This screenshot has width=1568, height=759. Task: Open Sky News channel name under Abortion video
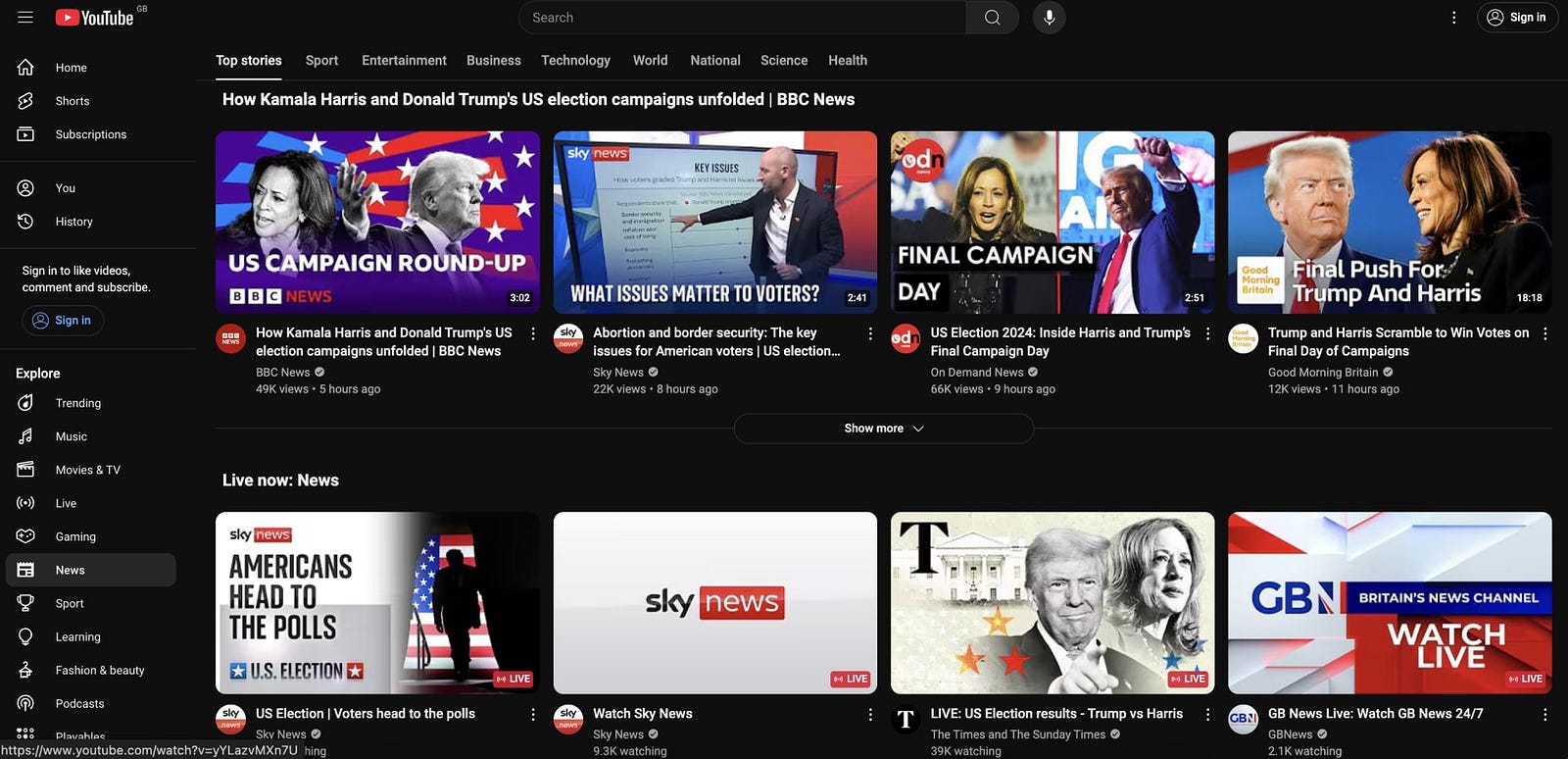coord(618,373)
